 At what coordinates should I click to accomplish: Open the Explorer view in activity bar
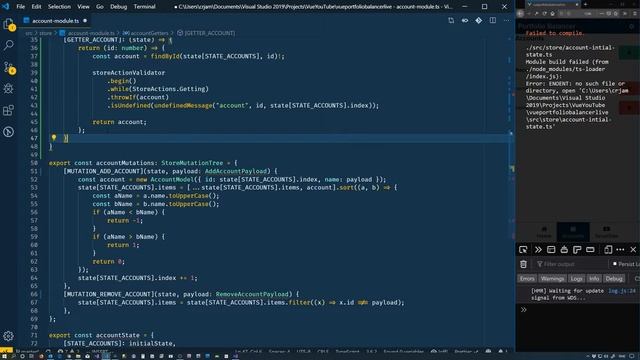pyautogui.click(x=9, y=24)
